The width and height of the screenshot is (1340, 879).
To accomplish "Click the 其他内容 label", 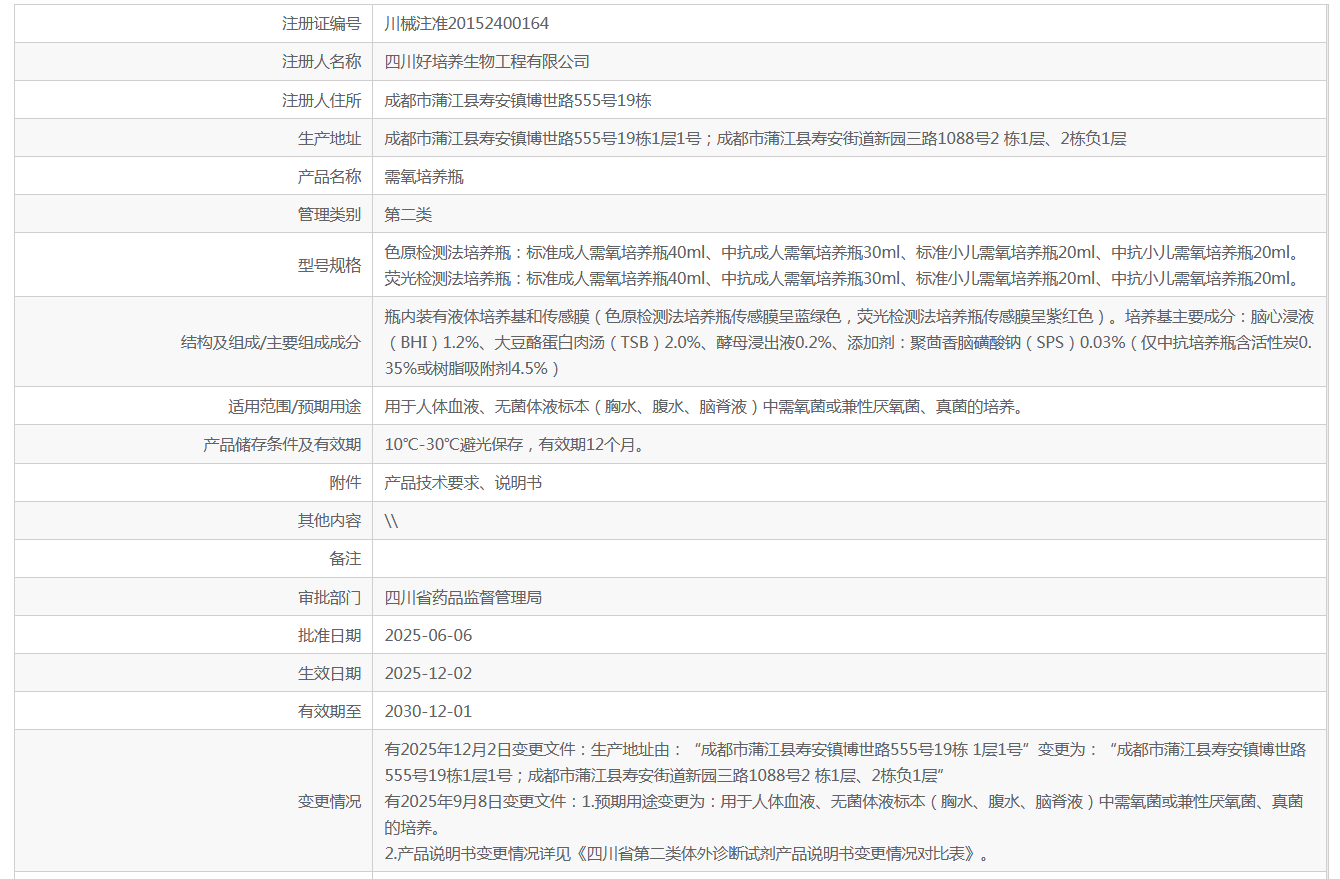I will pos(329,520).
